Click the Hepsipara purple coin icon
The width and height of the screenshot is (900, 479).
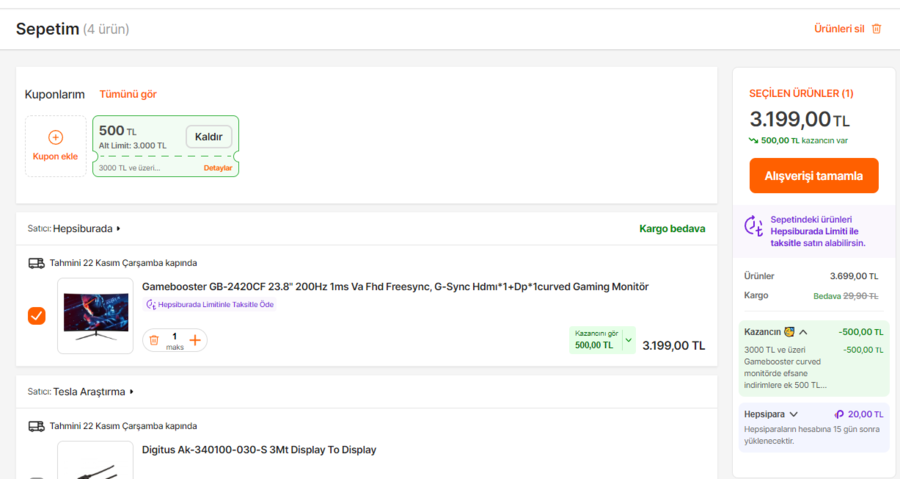point(838,414)
